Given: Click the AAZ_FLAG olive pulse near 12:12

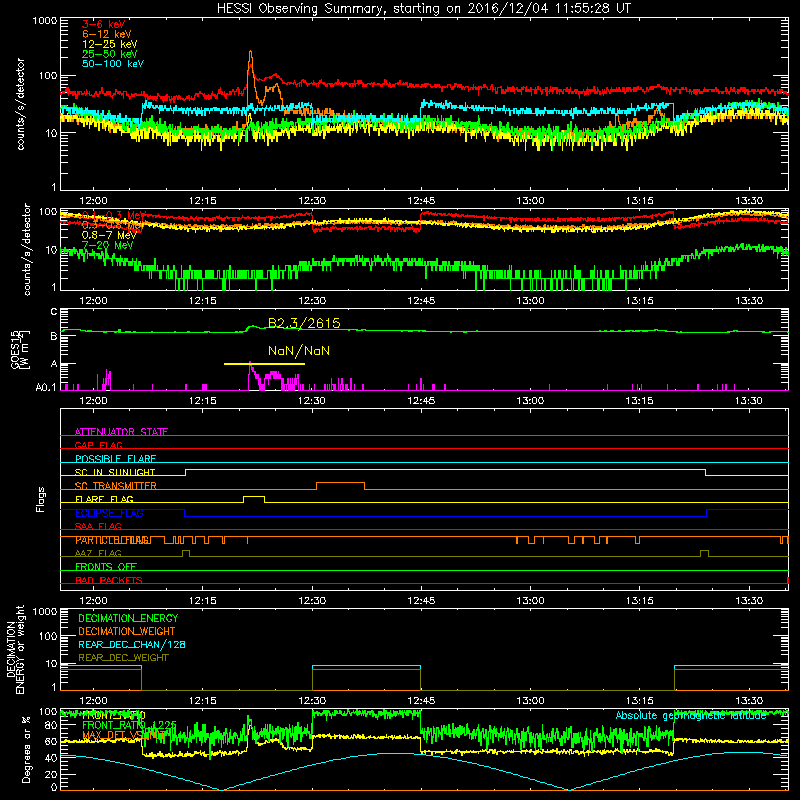Looking at the screenshot, I should coord(186,553).
